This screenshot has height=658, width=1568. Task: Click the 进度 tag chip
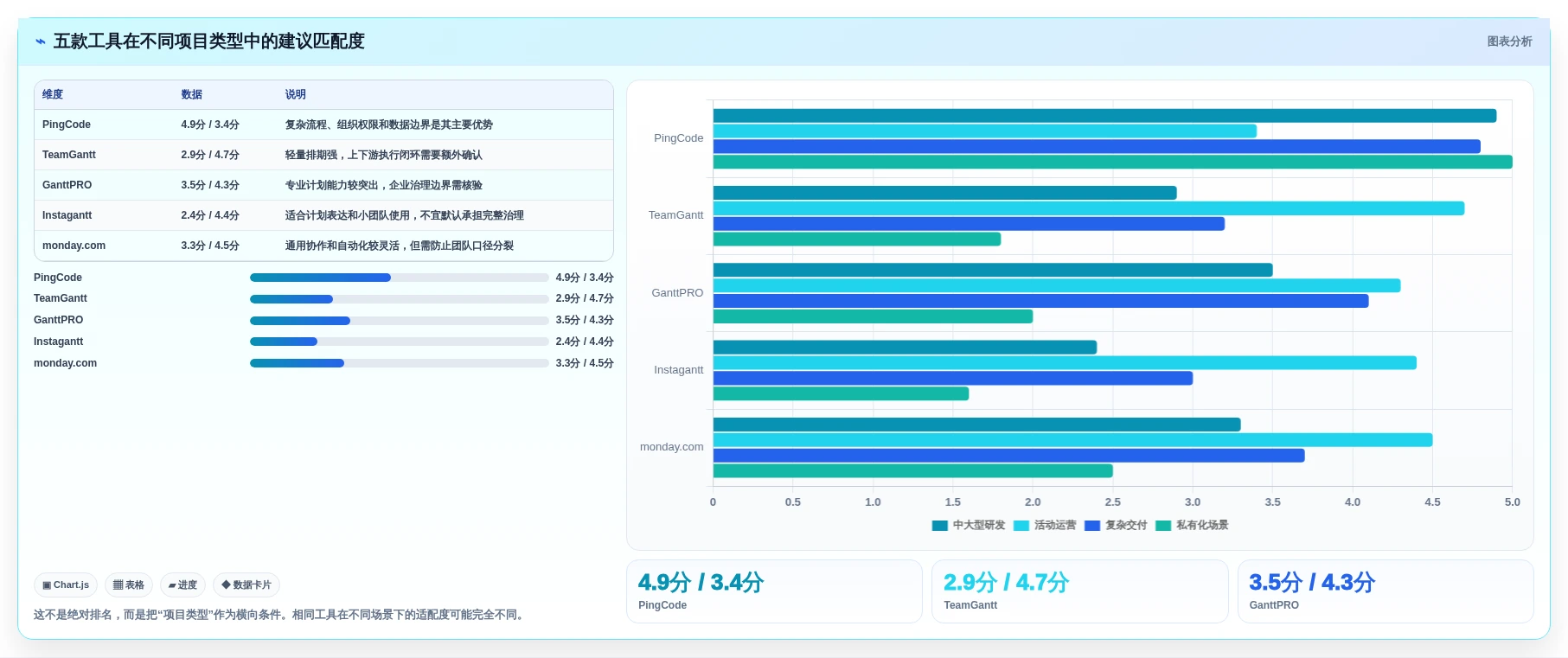point(182,585)
